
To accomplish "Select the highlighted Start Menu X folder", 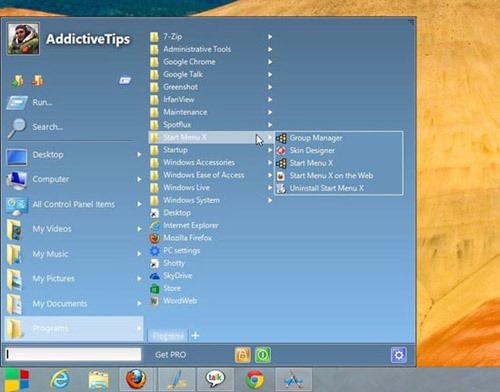I will click(211, 137).
